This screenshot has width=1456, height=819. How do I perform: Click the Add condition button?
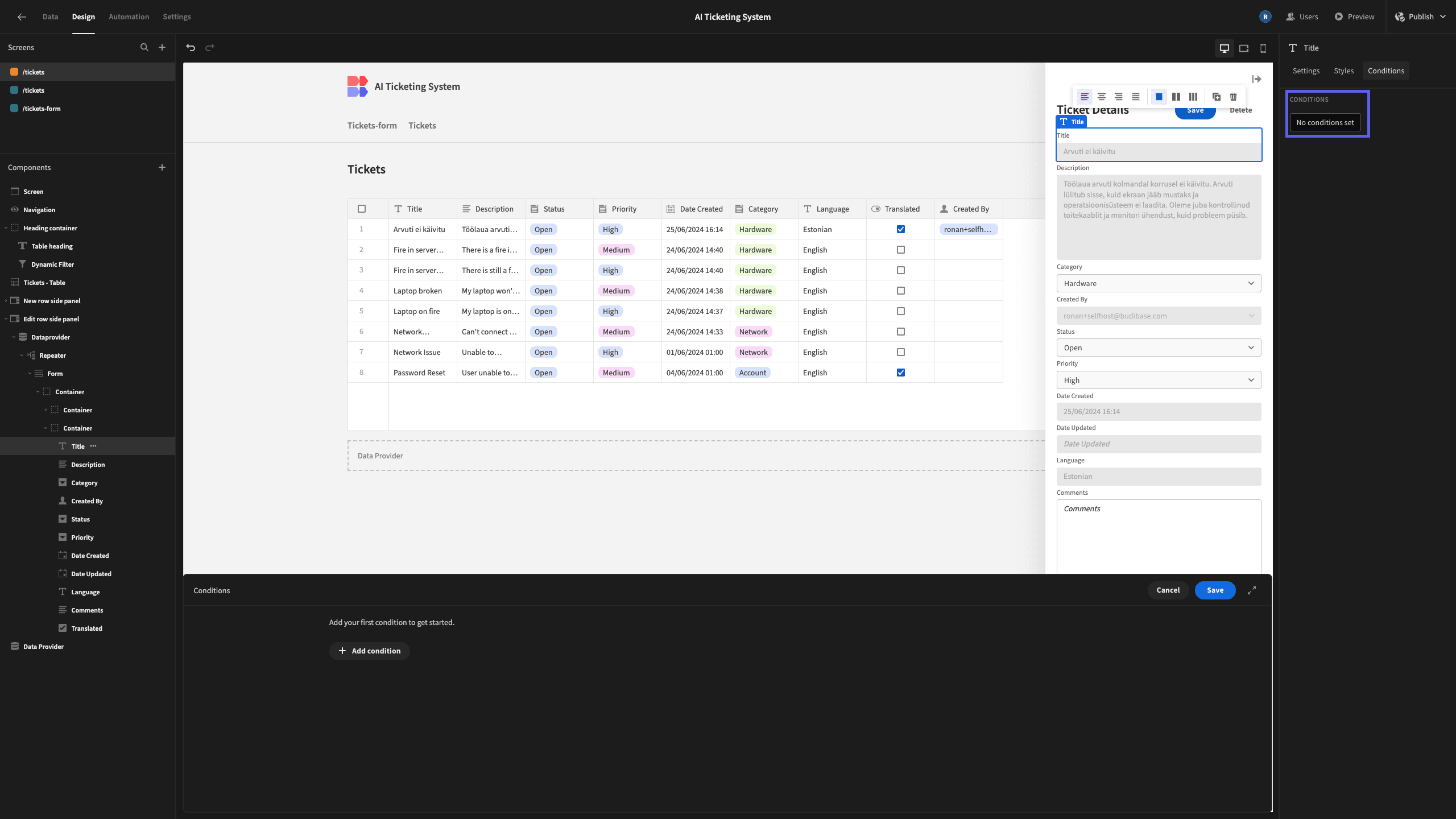coord(370,651)
